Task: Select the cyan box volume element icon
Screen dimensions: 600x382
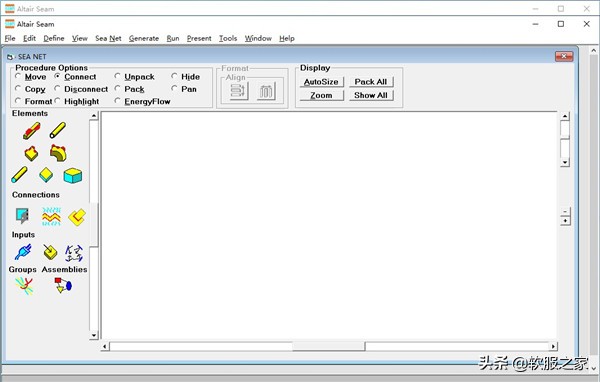Action: 73,176
